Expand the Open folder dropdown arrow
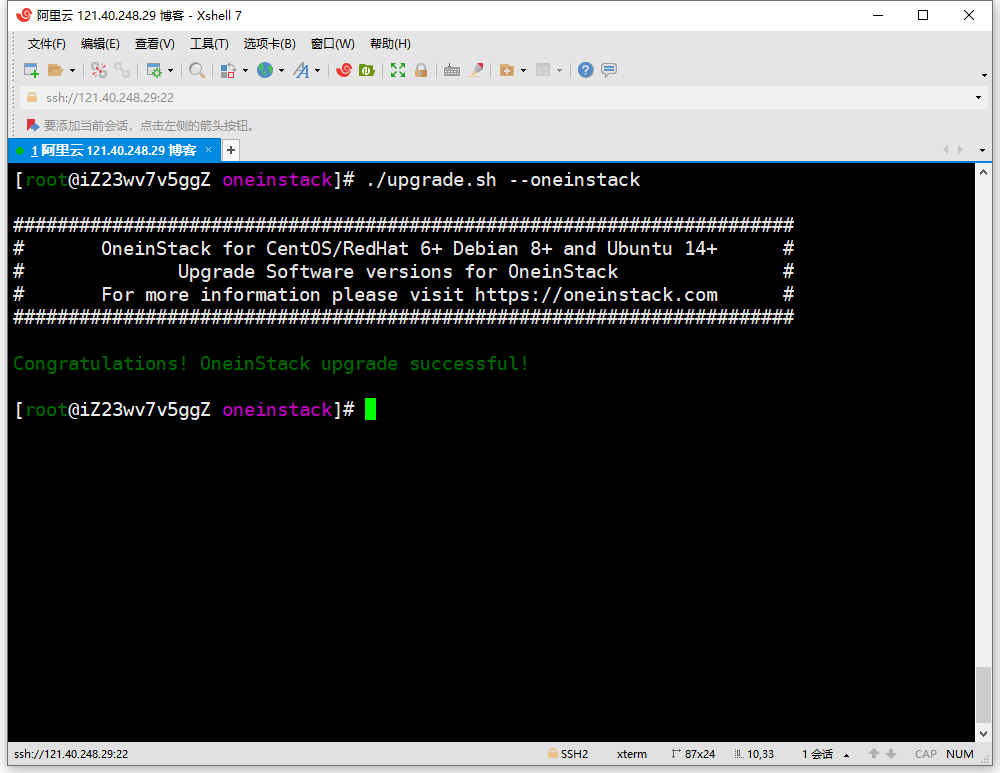The height and width of the screenshot is (773, 1000). click(x=72, y=71)
